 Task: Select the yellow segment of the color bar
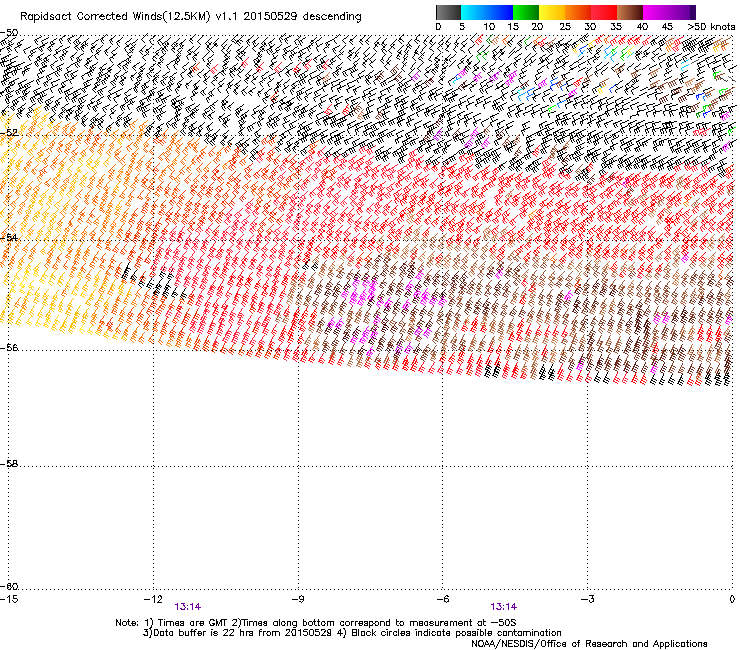(552, 12)
